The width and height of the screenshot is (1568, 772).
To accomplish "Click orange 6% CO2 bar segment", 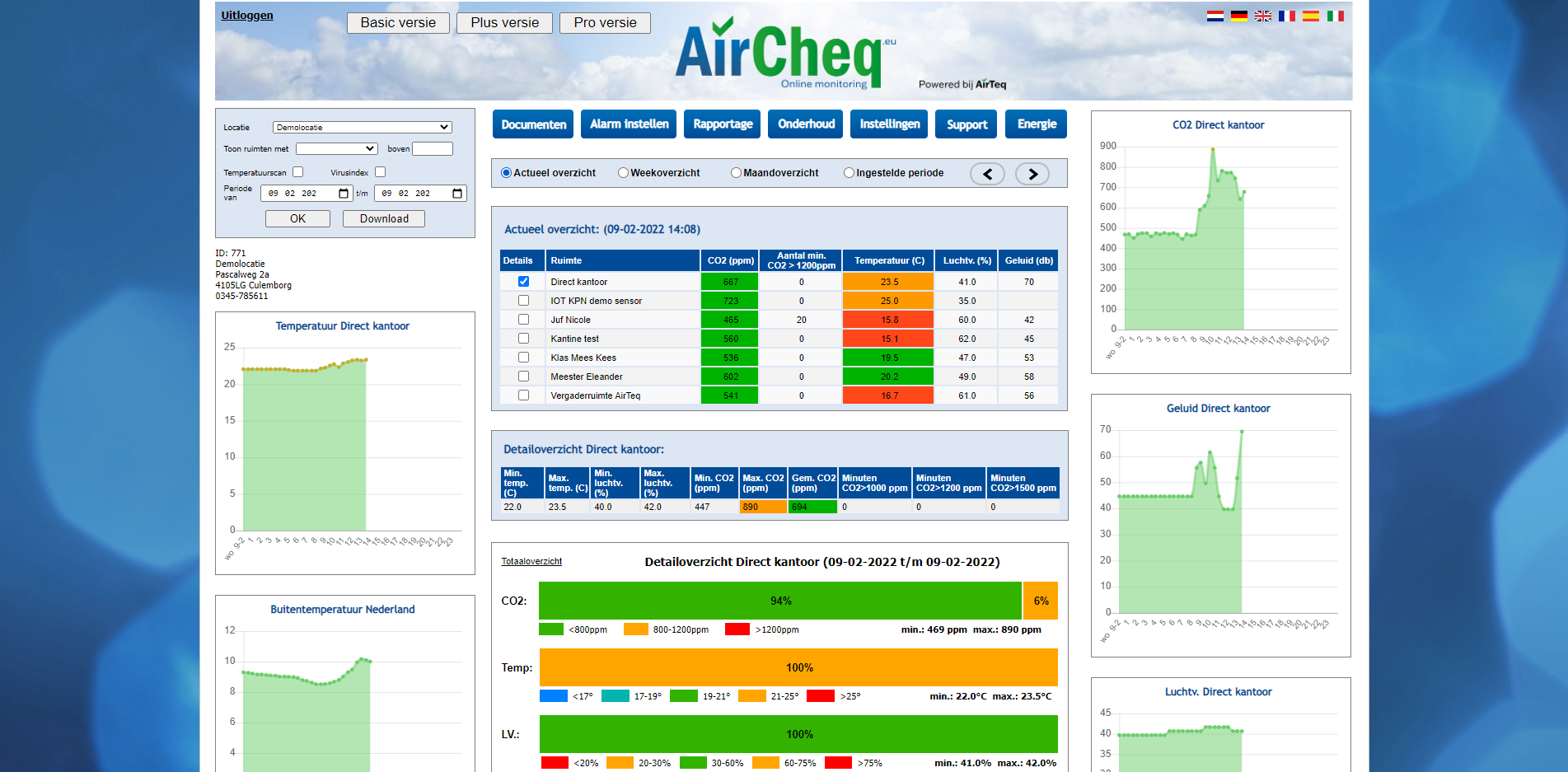I will click(x=1041, y=601).
